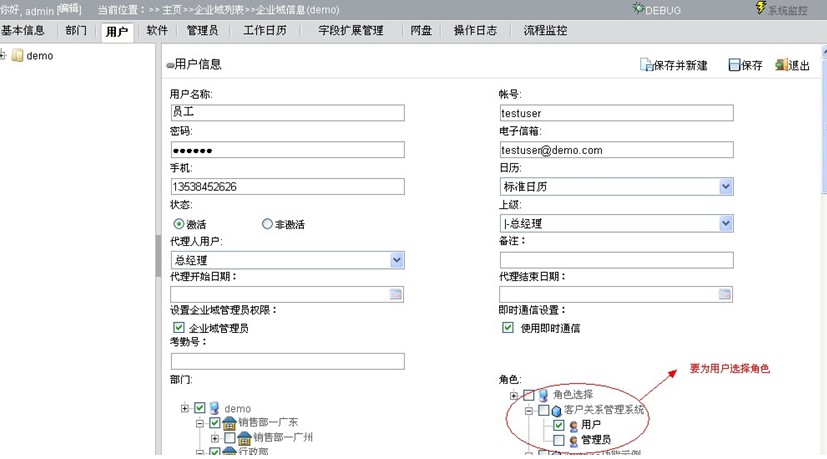Open the 网盘 tab
This screenshot has height=459, width=827.
tap(421, 31)
